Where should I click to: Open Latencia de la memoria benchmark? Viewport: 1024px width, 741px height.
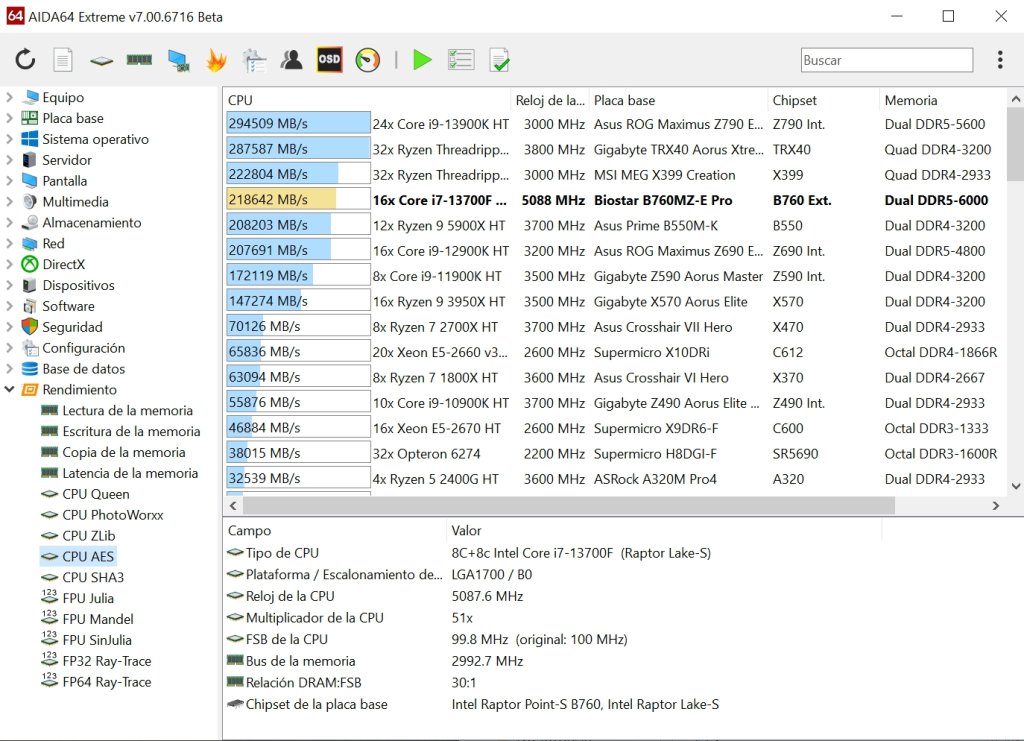pyautogui.click(x=130, y=473)
